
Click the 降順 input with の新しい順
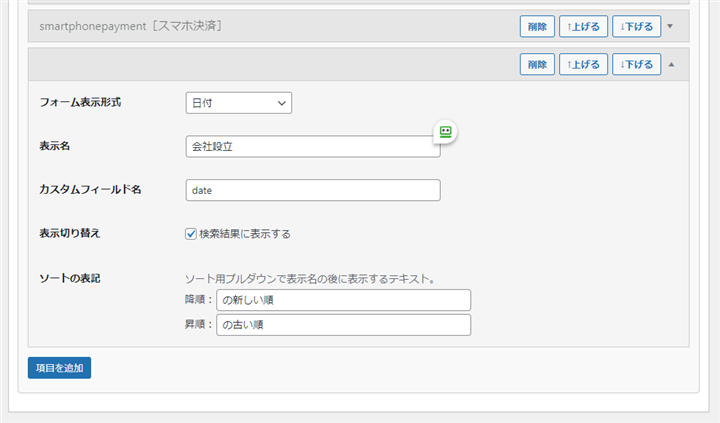(343, 300)
